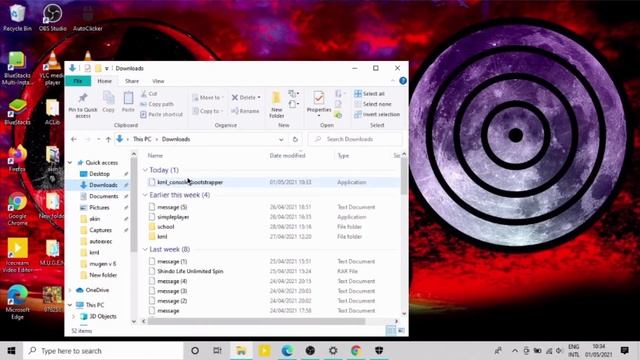Go up one folder level arrow
Screen dimensions: 640x360
pyautogui.click(x=108, y=139)
